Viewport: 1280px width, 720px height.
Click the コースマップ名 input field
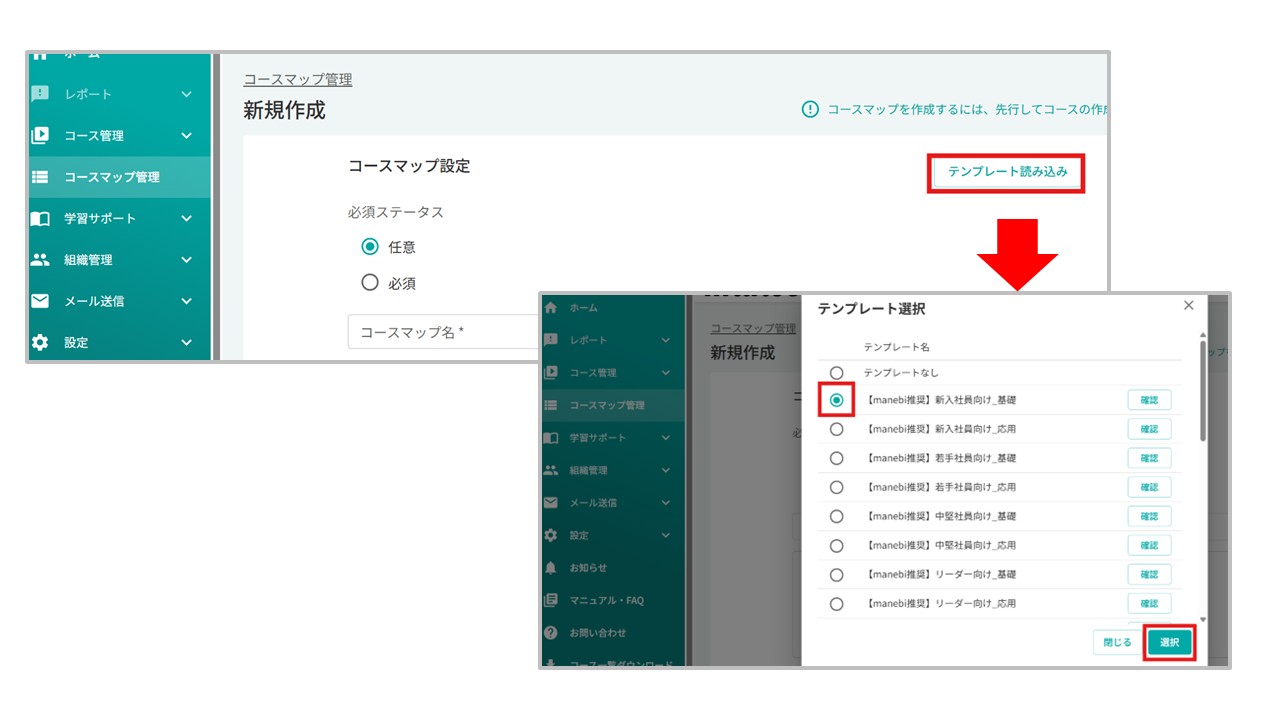pos(445,332)
